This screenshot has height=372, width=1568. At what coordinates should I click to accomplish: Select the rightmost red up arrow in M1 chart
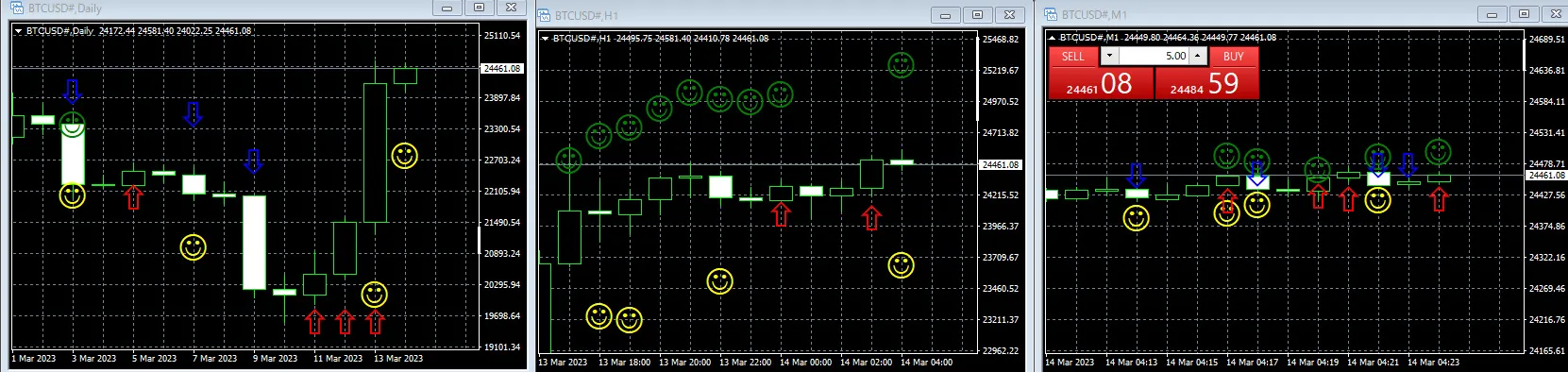pos(1439,198)
